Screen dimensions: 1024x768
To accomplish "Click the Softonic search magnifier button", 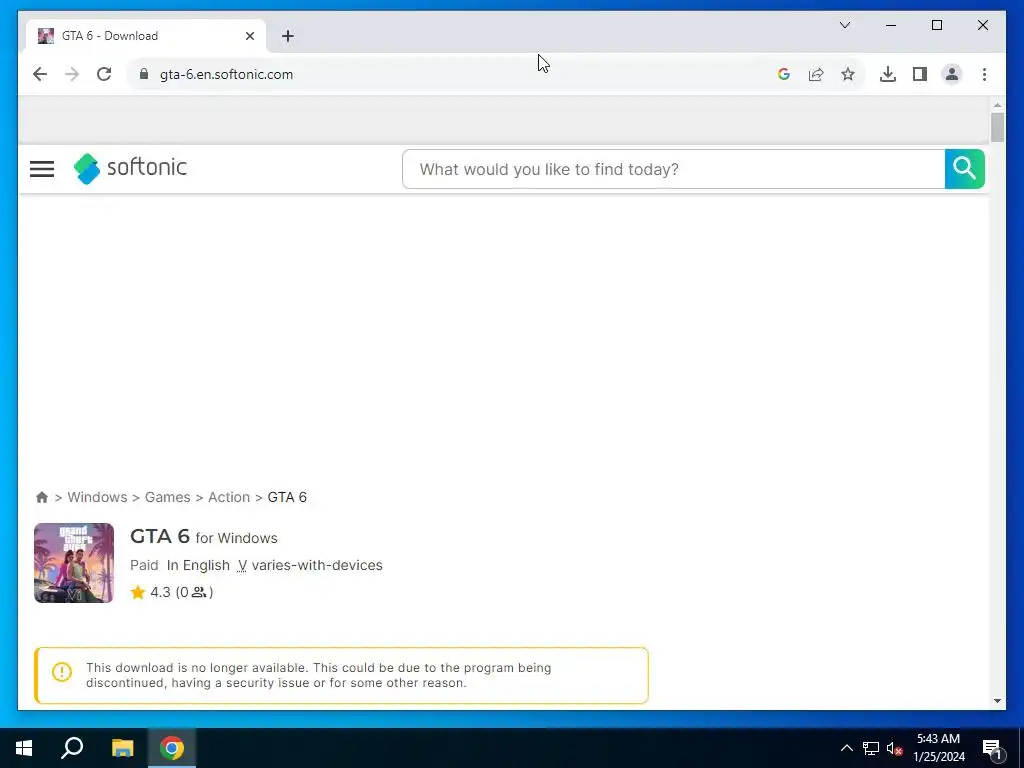I will coord(965,169).
